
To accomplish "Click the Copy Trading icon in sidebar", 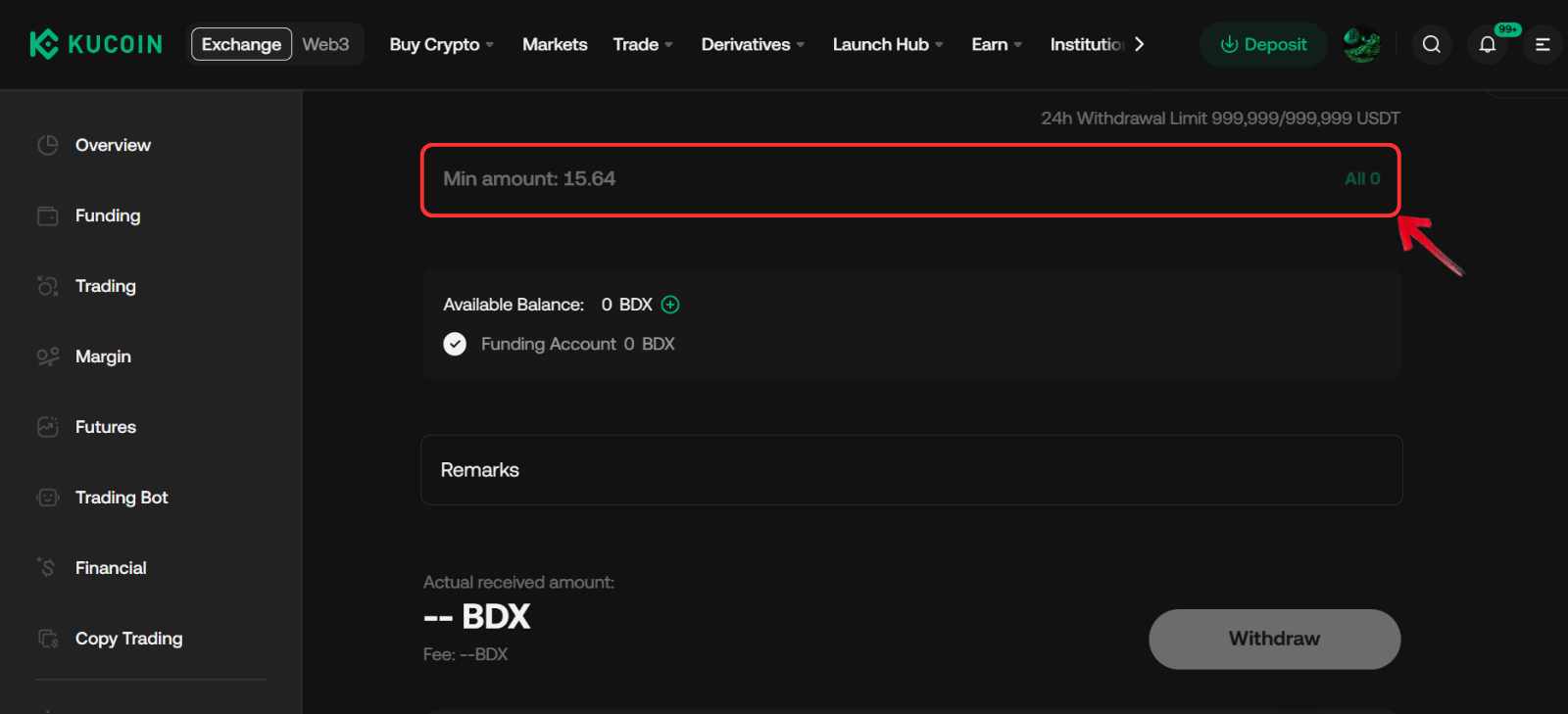I will pyautogui.click(x=48, y=639).
